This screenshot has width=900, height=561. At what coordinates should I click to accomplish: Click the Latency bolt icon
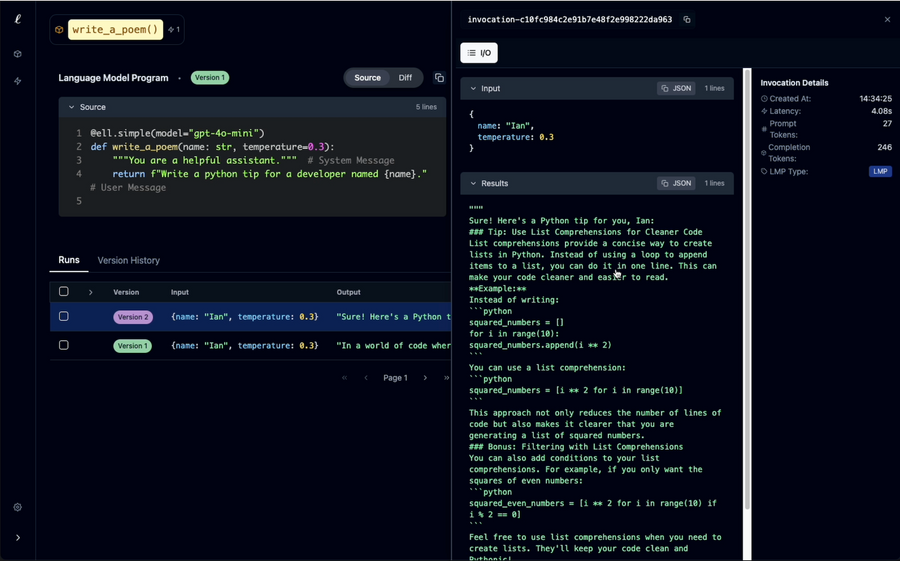[x=764, y=111]
